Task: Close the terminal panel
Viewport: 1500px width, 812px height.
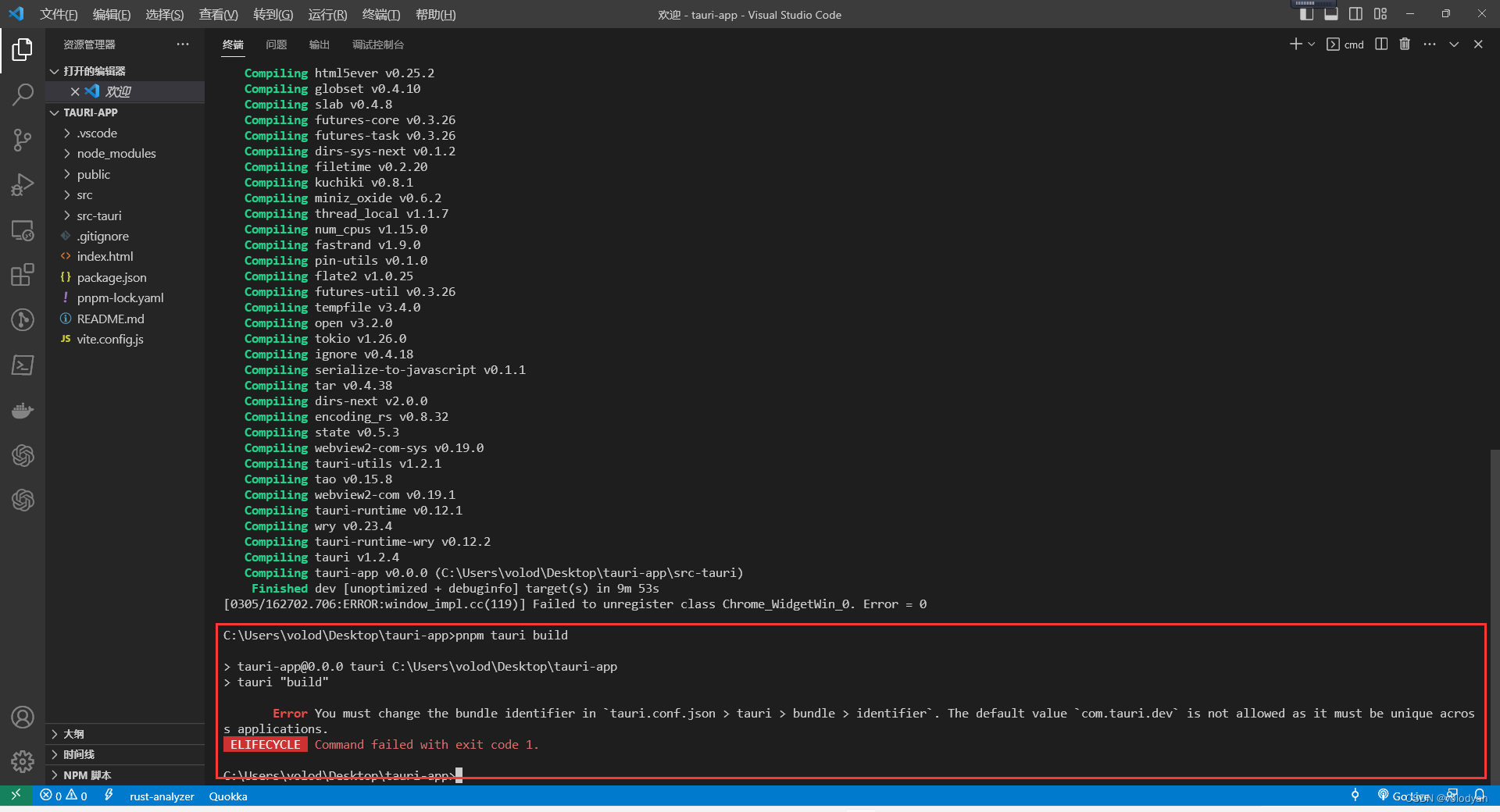Action: point(1478,45)
